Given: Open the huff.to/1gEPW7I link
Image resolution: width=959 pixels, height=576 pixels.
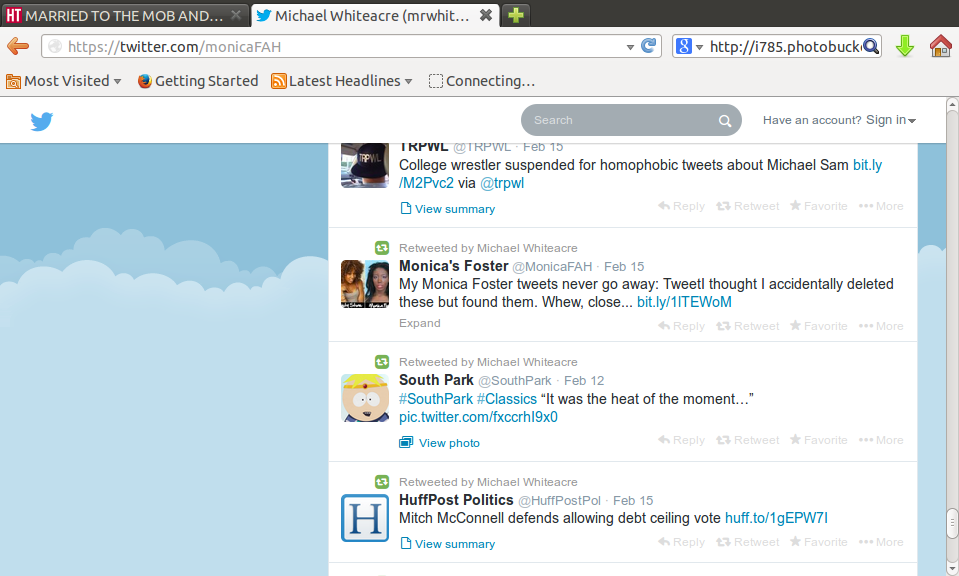Looking at the screenshot, I should [776, 518].
